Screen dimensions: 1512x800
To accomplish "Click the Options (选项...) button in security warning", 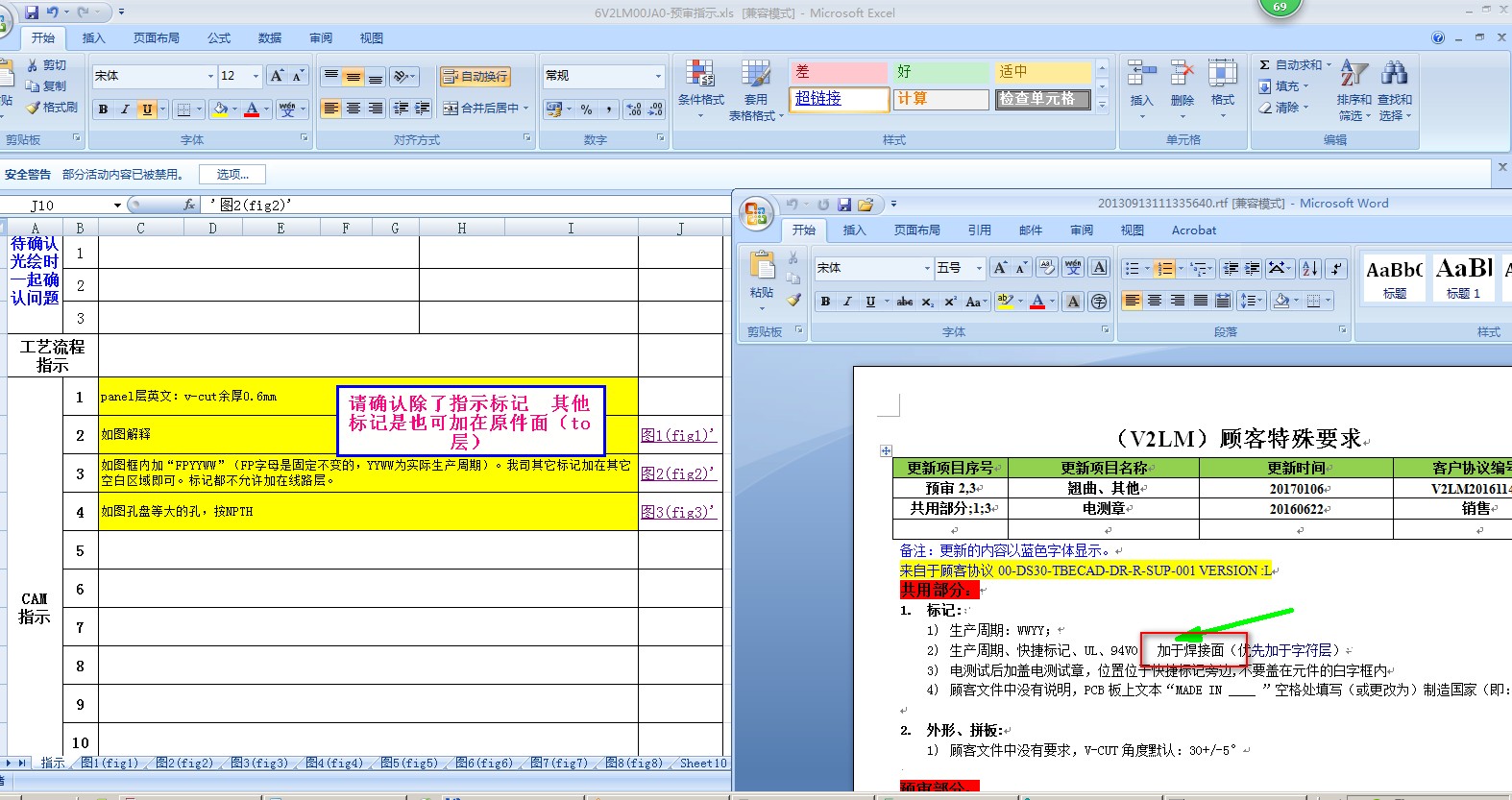I will click(232, 175).
